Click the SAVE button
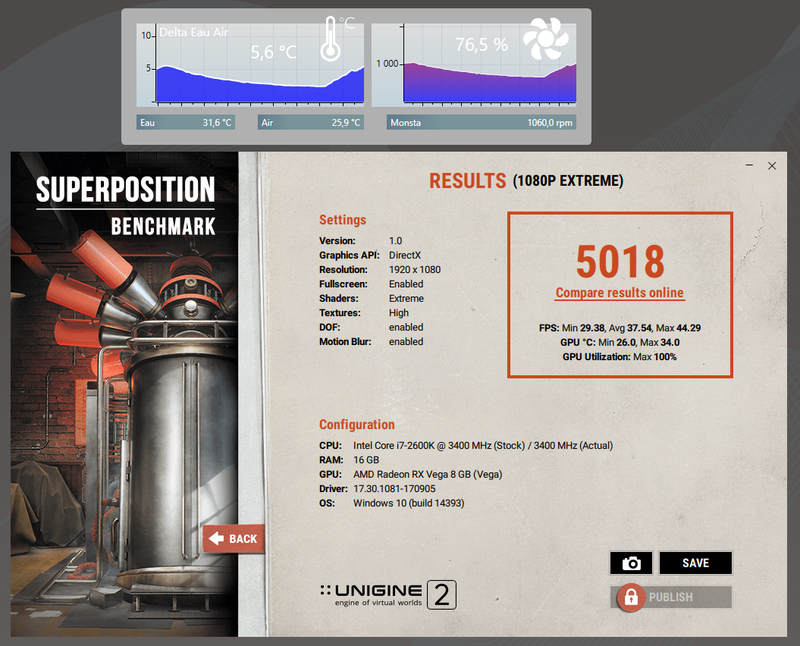800x646 pixels. (695, 563)
